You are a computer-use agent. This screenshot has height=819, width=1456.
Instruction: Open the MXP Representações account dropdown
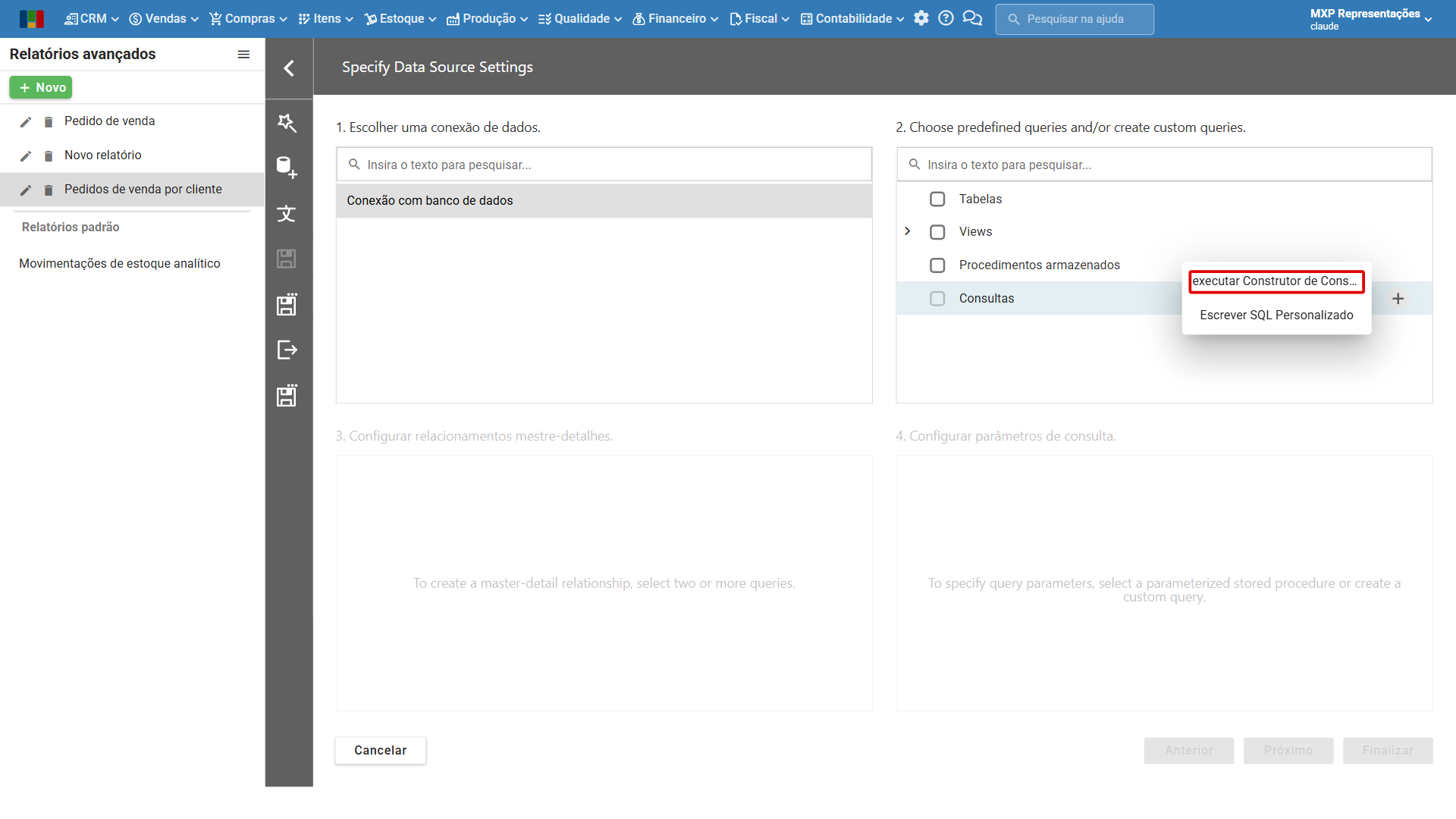pos(1370,19)
